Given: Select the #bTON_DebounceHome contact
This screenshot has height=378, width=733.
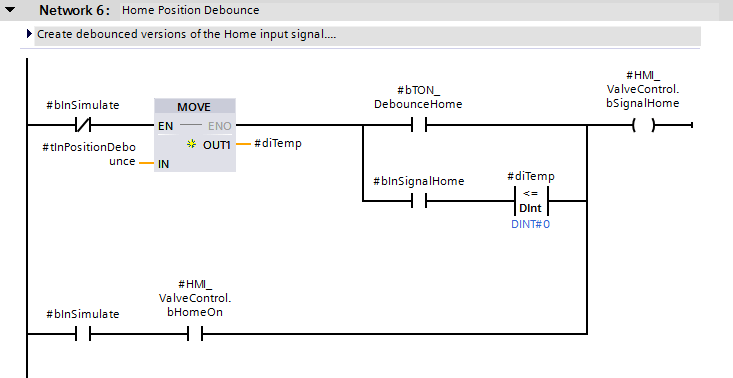Looking at the screenshot, I should click(419, 125).
